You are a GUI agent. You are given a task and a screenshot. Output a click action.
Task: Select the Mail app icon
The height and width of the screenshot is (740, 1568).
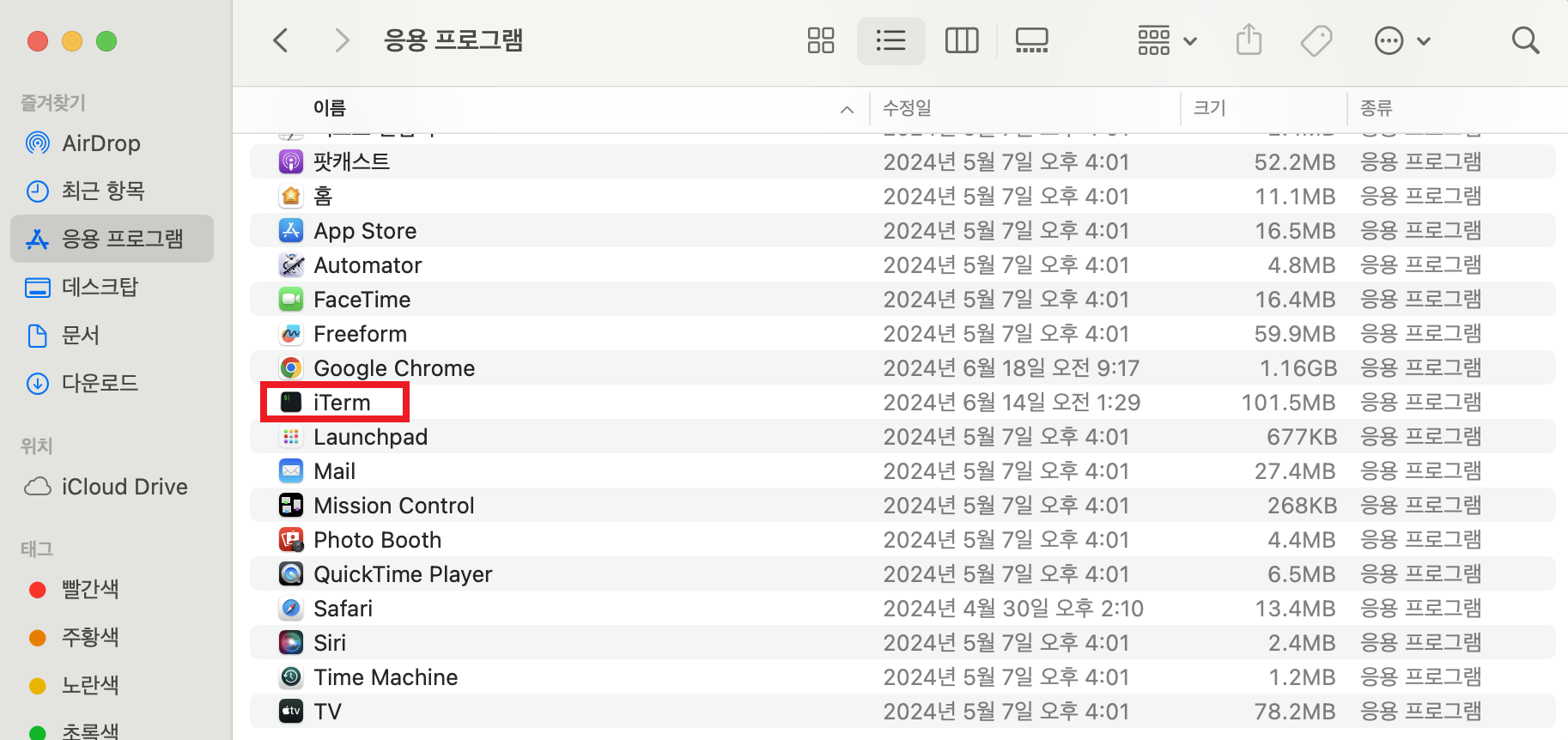tap(291, 470)
